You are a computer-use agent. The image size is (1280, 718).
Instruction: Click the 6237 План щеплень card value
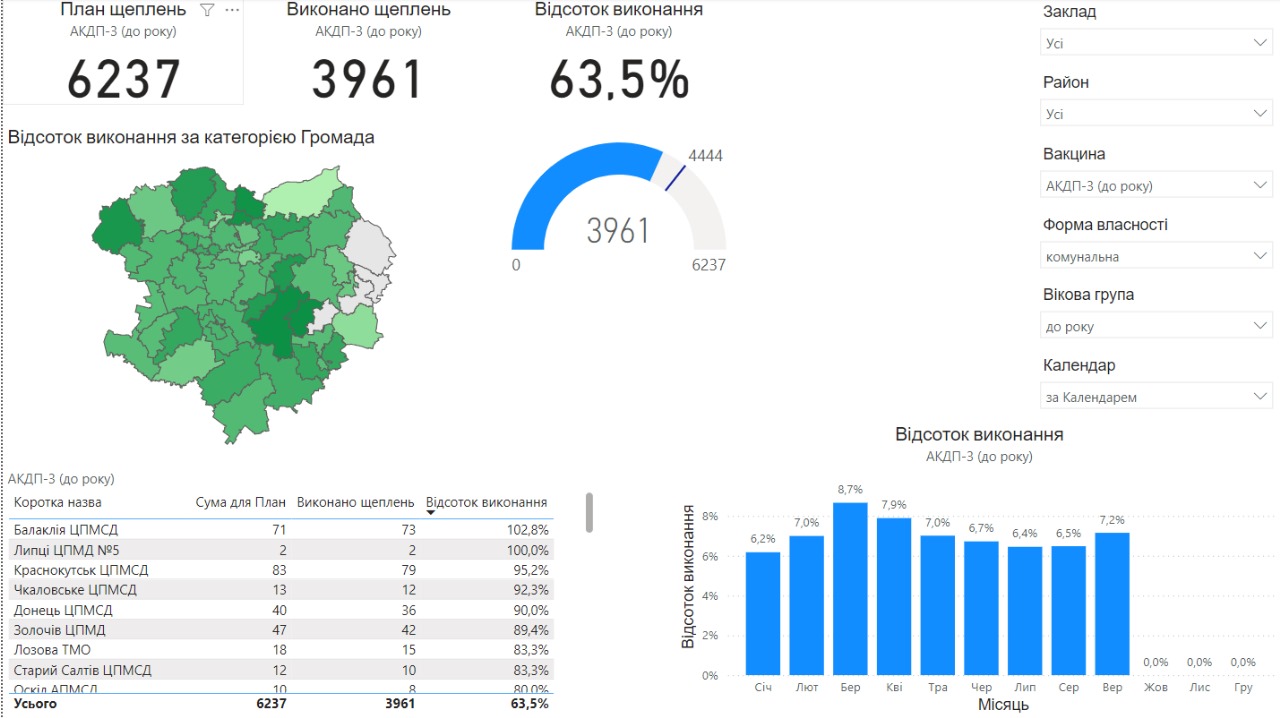click(x=124, y=80)
